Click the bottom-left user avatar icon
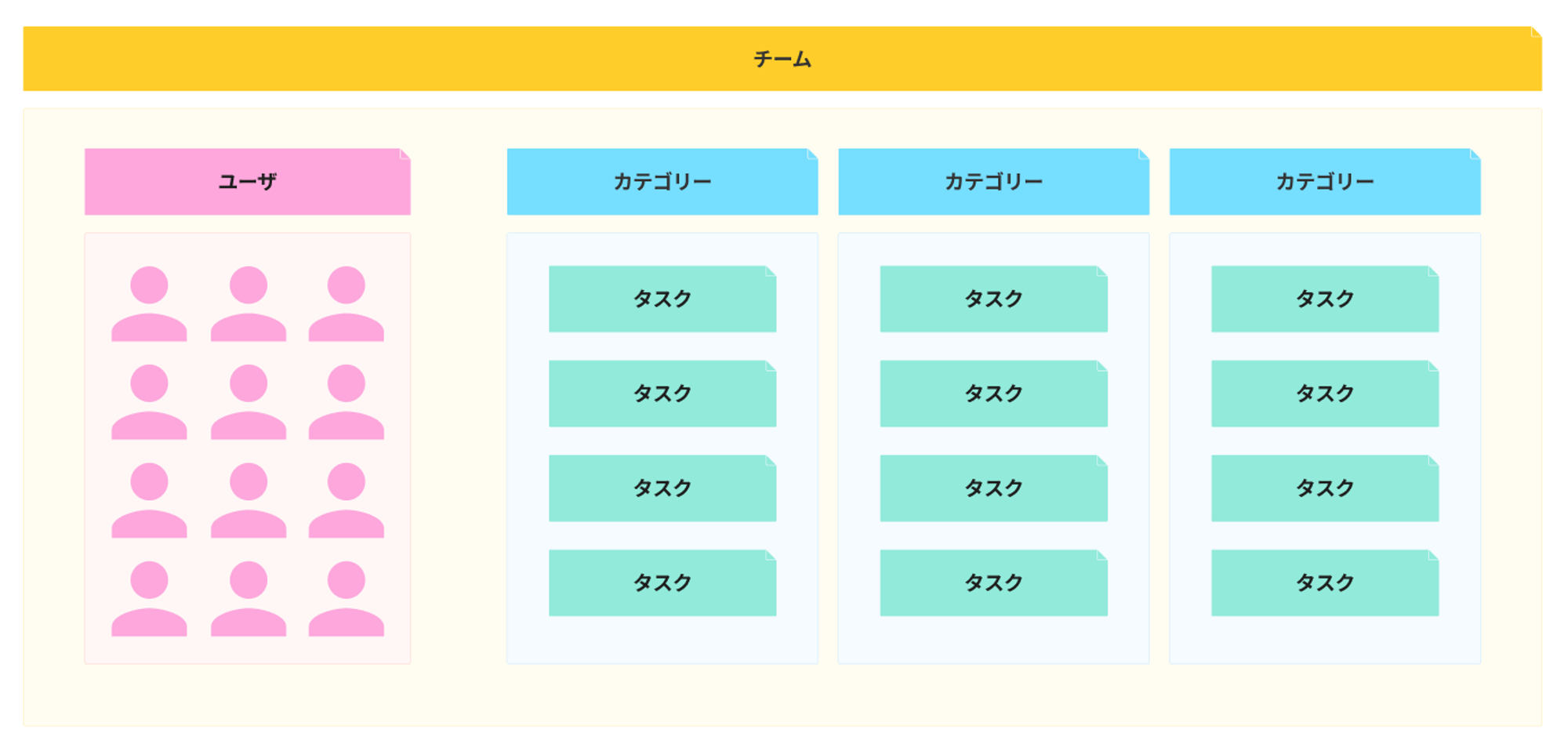The image size is (1568, 751). (149, 598)
